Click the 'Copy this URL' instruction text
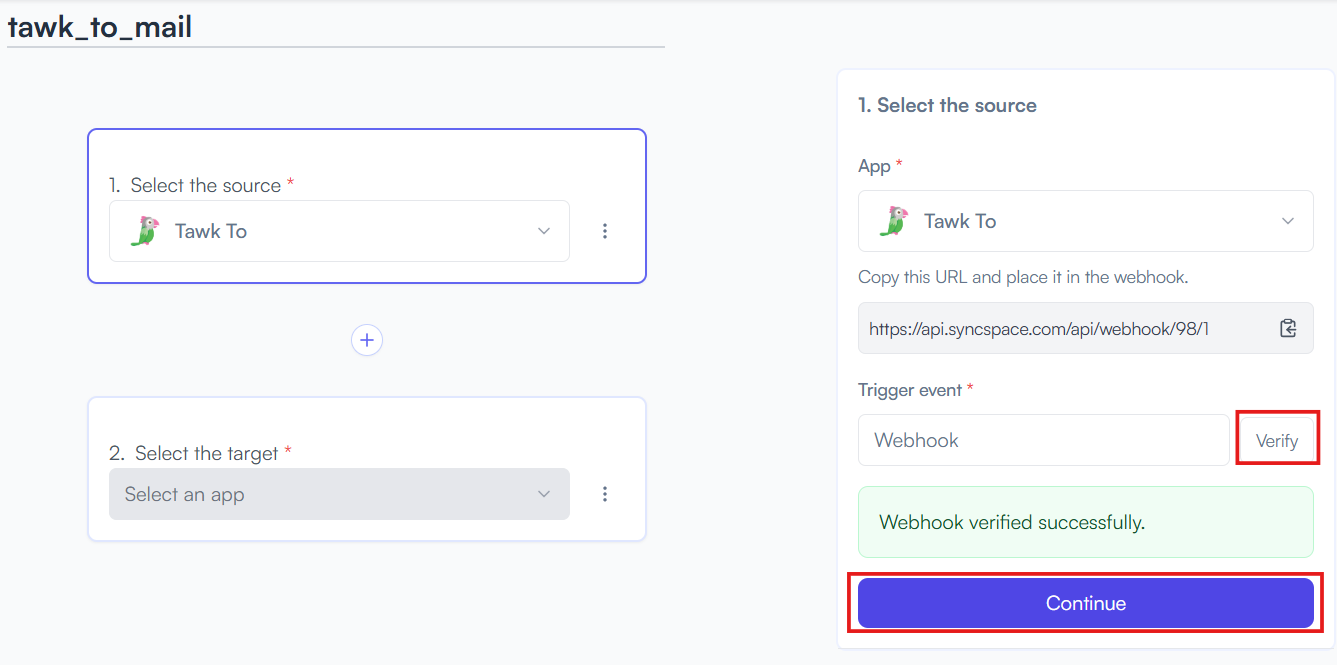1337x665 pixels. point(1023,277)
